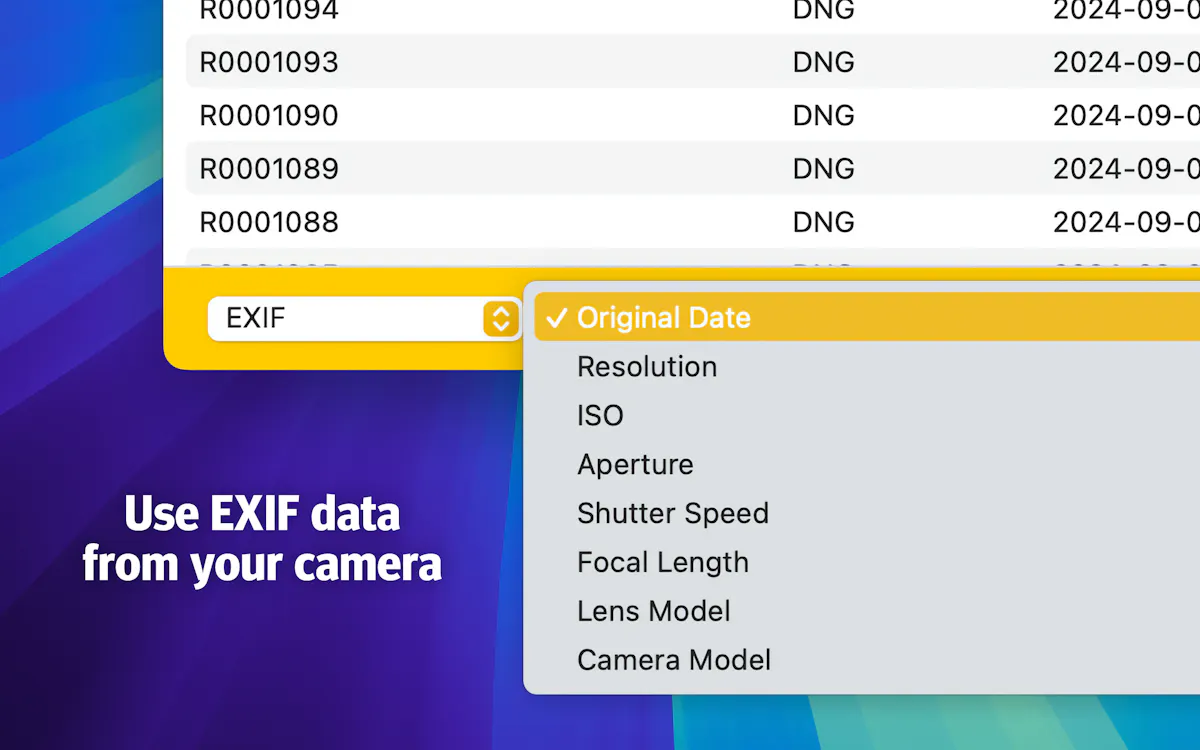
Task: Click the date cell of R0001089
Action: pos(1126,168)
